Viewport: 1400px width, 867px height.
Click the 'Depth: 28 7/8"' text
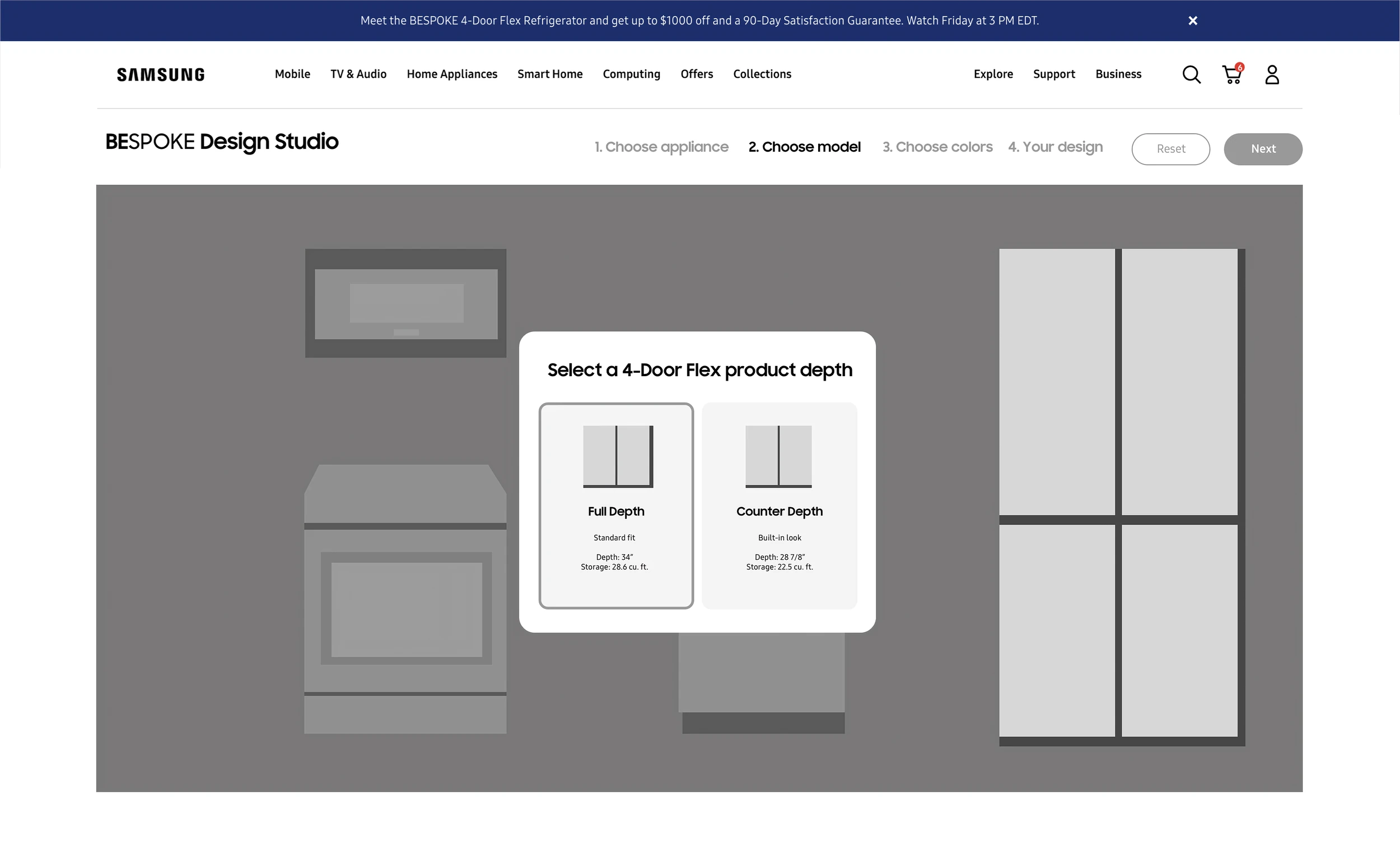point(780,557)
